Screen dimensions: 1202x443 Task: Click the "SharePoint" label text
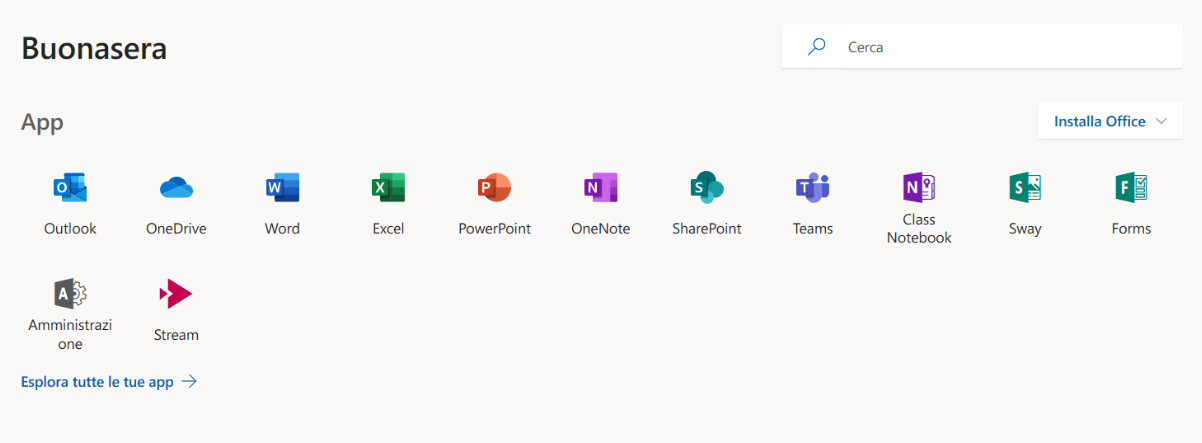pyautogui.click(x=706, y=228)
